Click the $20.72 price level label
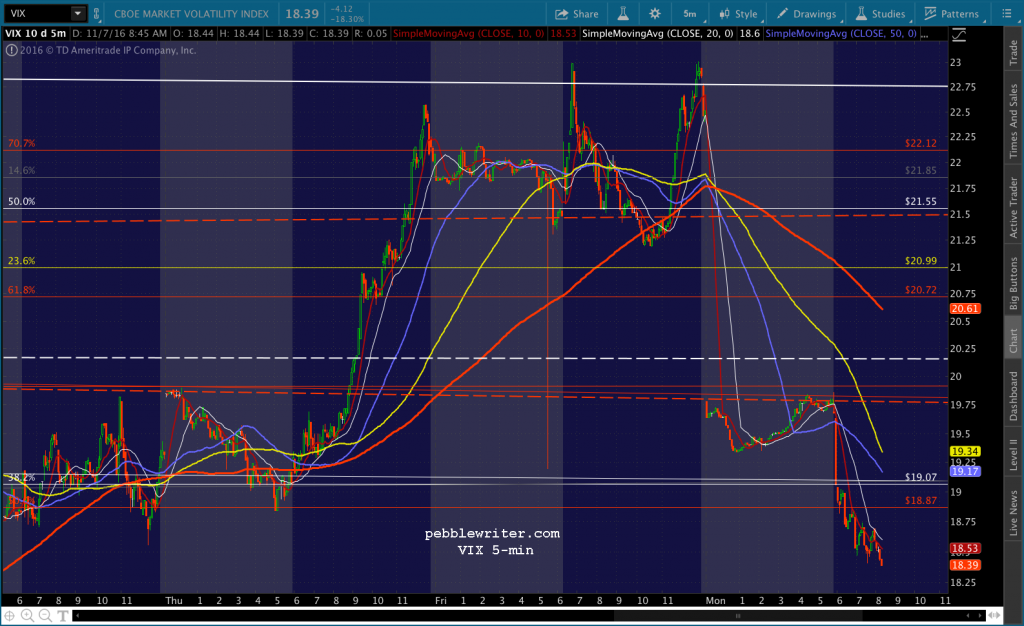Viewport: 1024px width, 626px height. click(921, 290)
